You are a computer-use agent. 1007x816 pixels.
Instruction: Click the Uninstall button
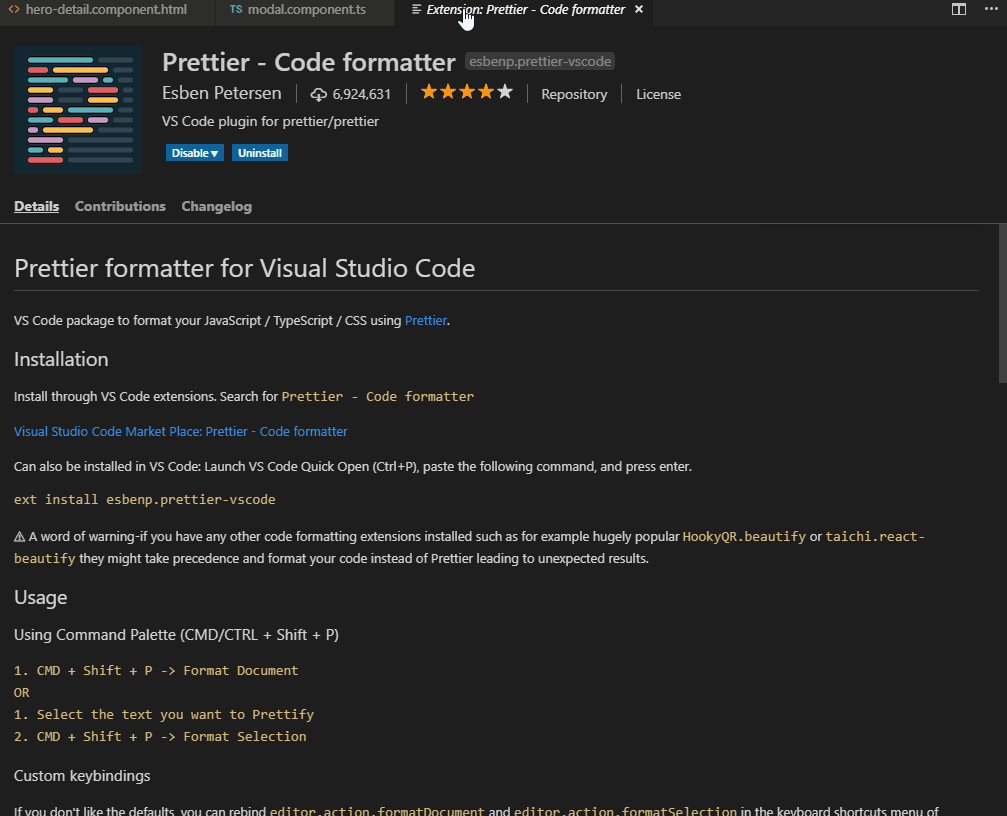259,153
